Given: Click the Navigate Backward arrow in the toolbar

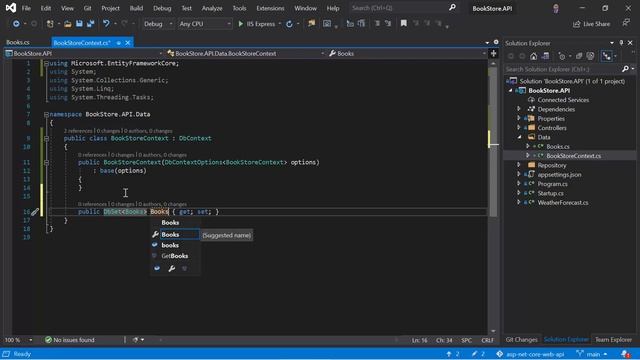Looking at the screenshot, I should pyautogui.click(x=16, y=24).
